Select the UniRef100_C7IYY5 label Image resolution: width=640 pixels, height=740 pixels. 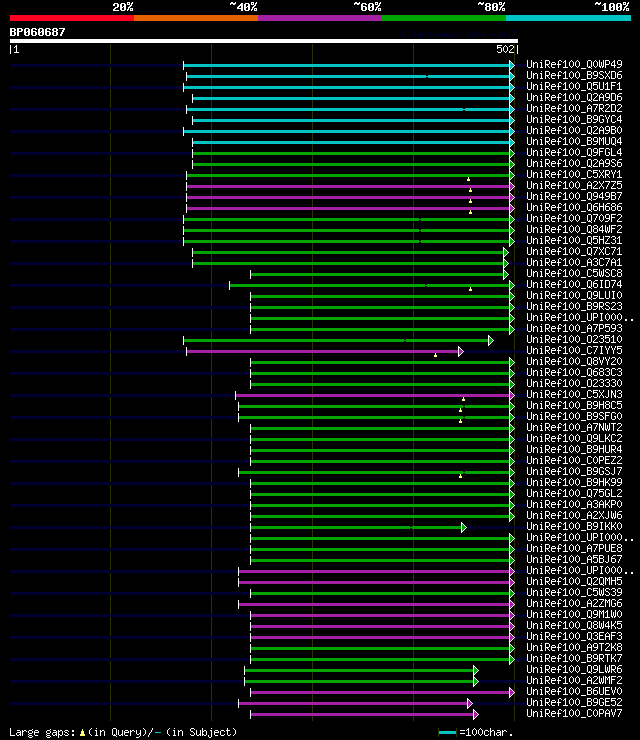[x=574, y=350]
